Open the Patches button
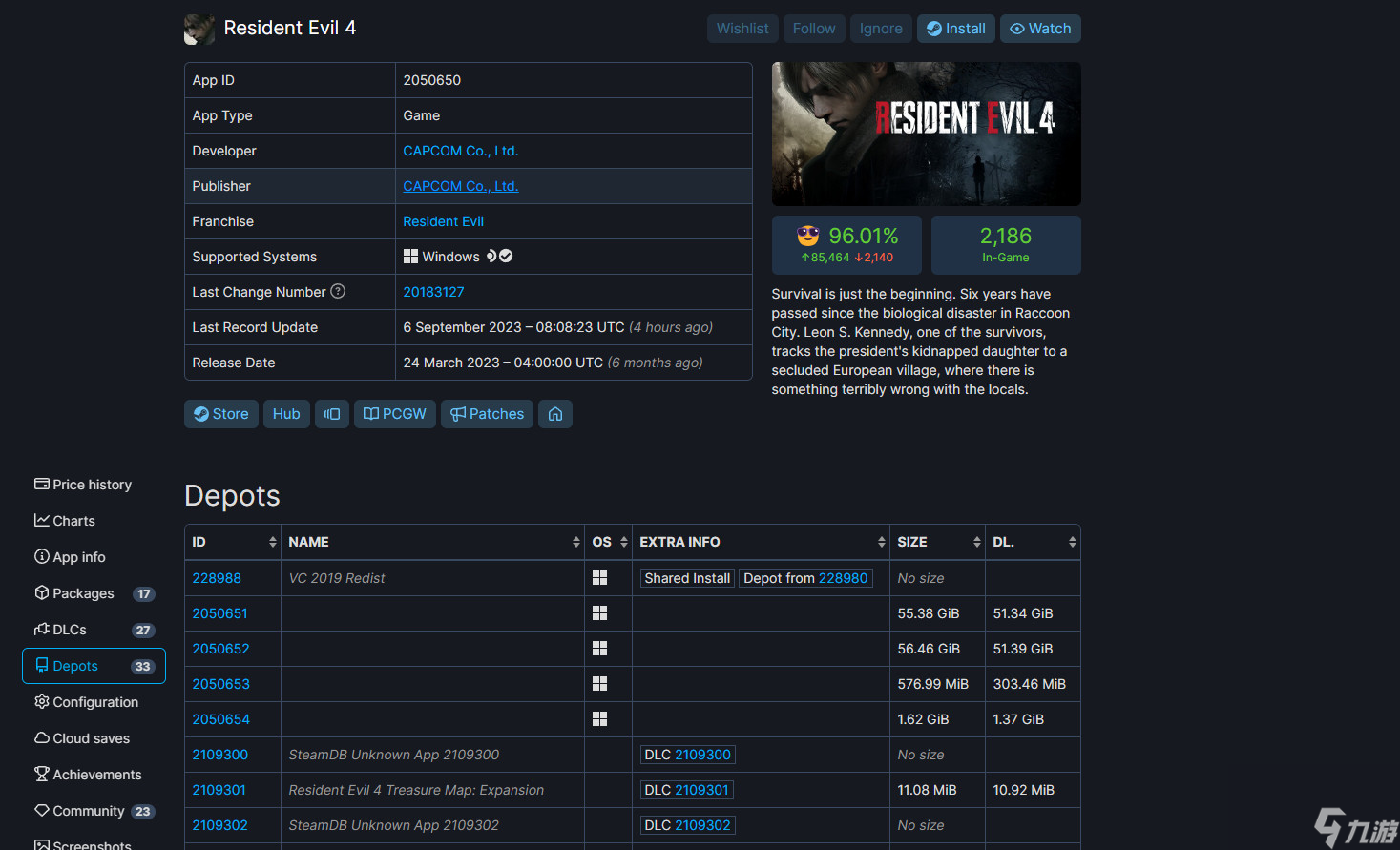 click(x=487, y=414)
